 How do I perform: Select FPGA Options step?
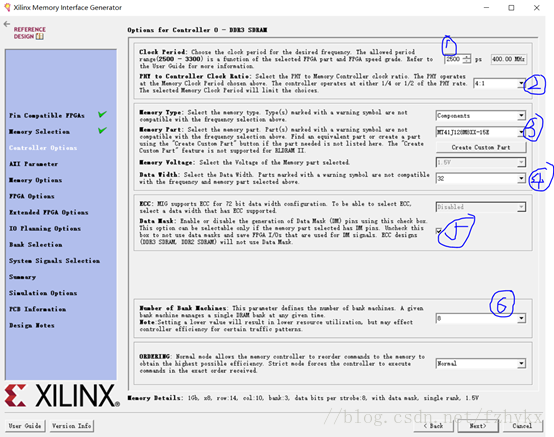click(32, 196)
